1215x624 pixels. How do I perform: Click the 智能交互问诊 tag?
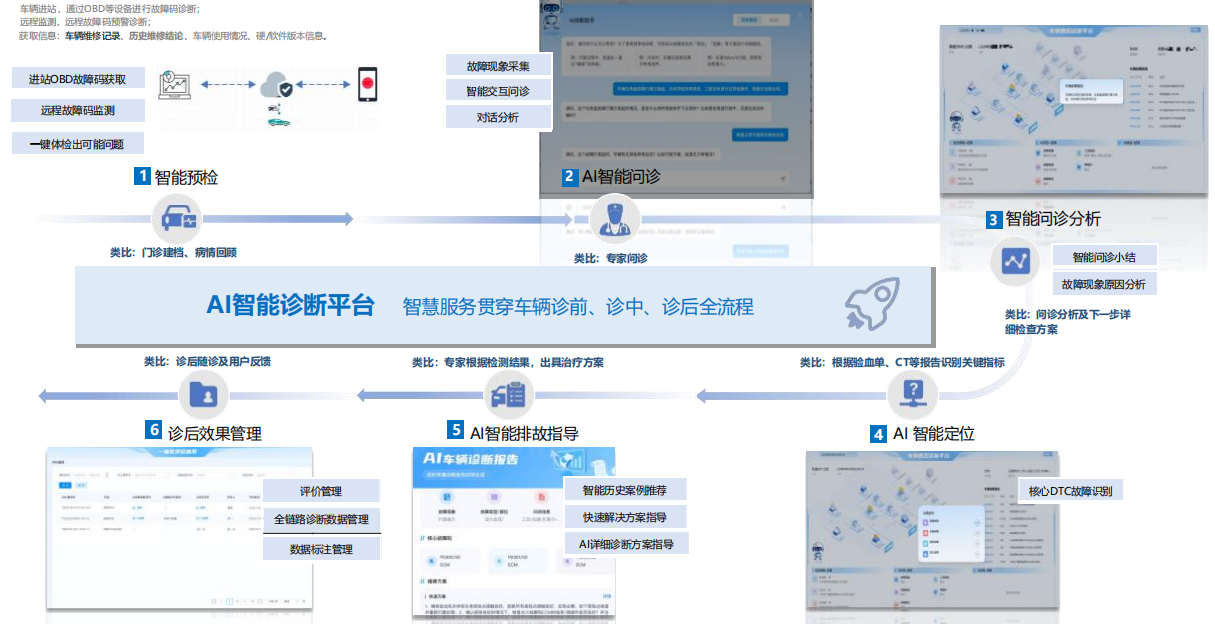tap(497, 91)
